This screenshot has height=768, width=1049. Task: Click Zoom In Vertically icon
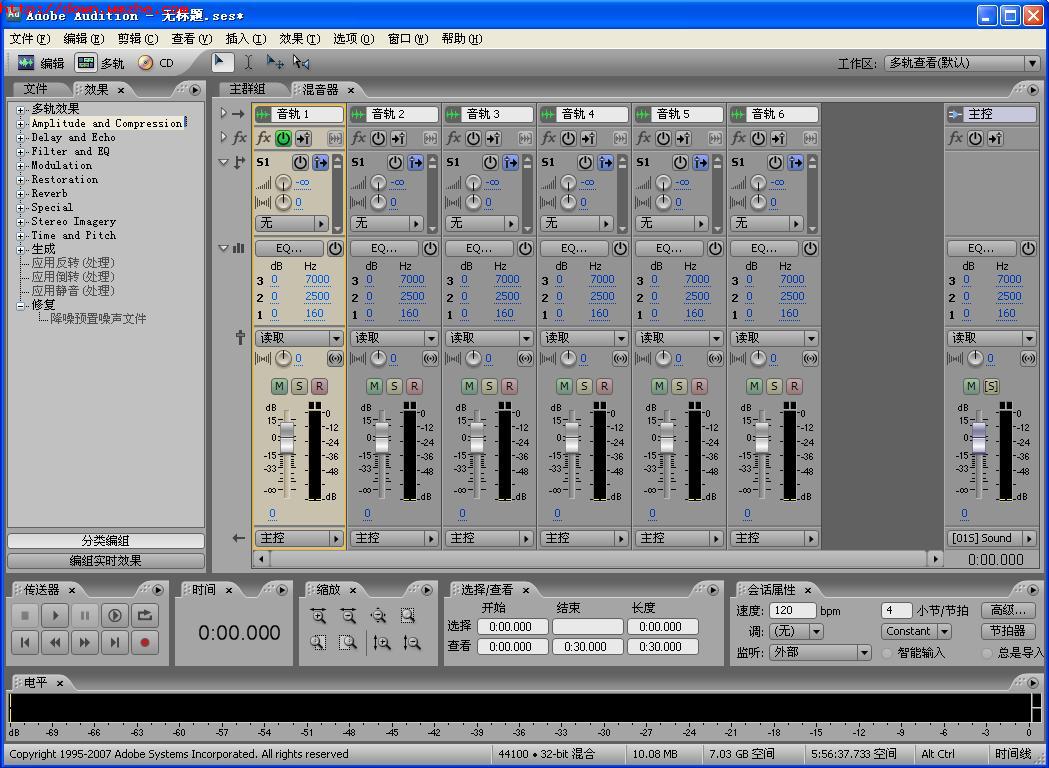point(382,643)
